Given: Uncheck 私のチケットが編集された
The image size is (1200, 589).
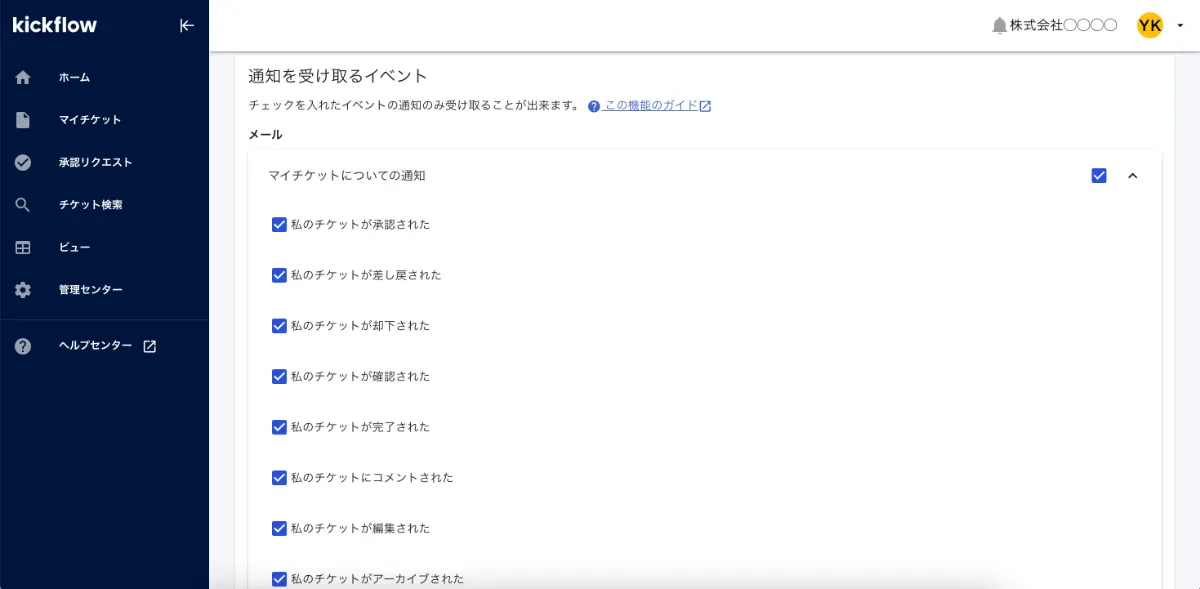Looking at the screenshot, I should tap(279, 528).
